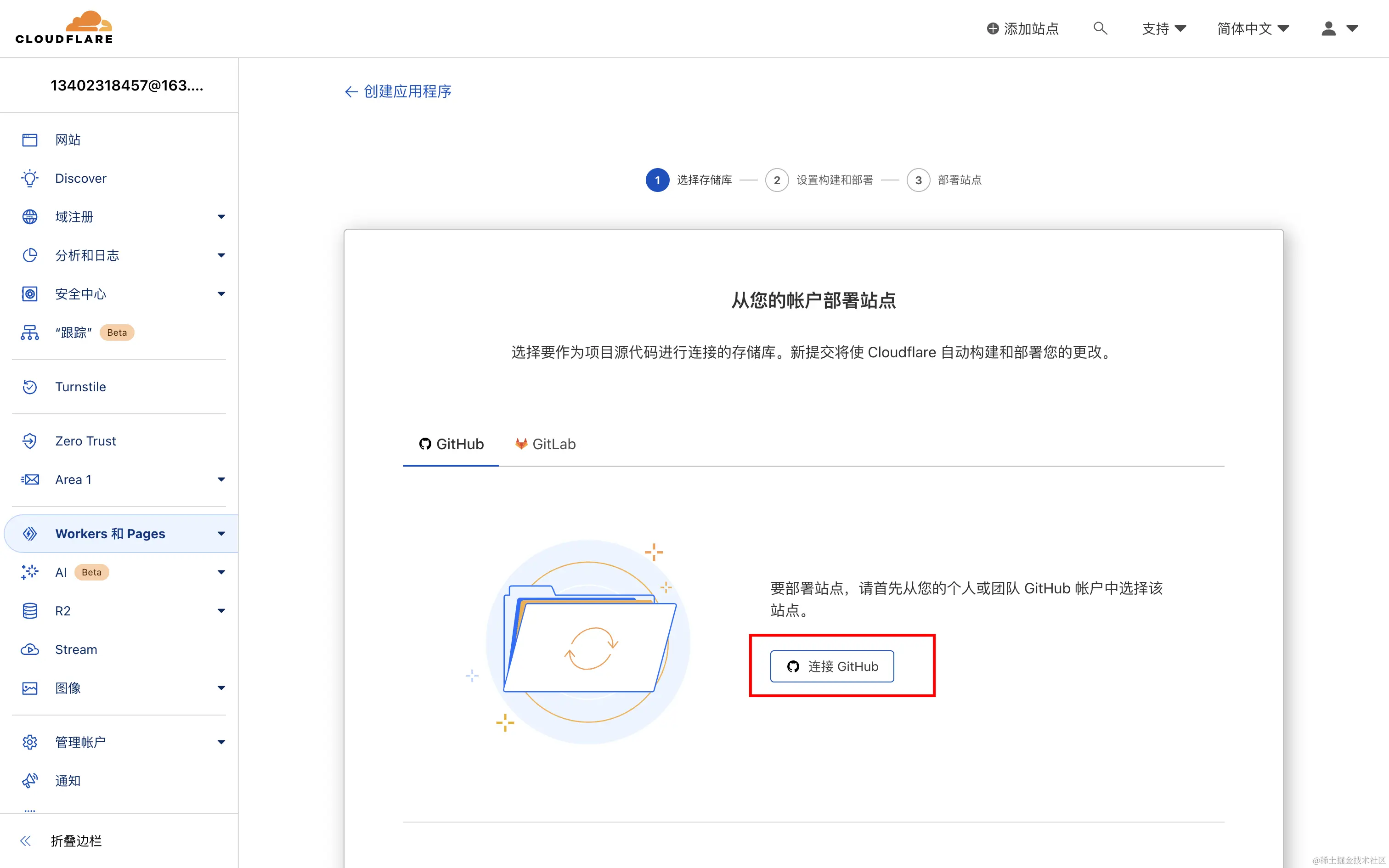Expand the R2 section arrow

[221, 611]
